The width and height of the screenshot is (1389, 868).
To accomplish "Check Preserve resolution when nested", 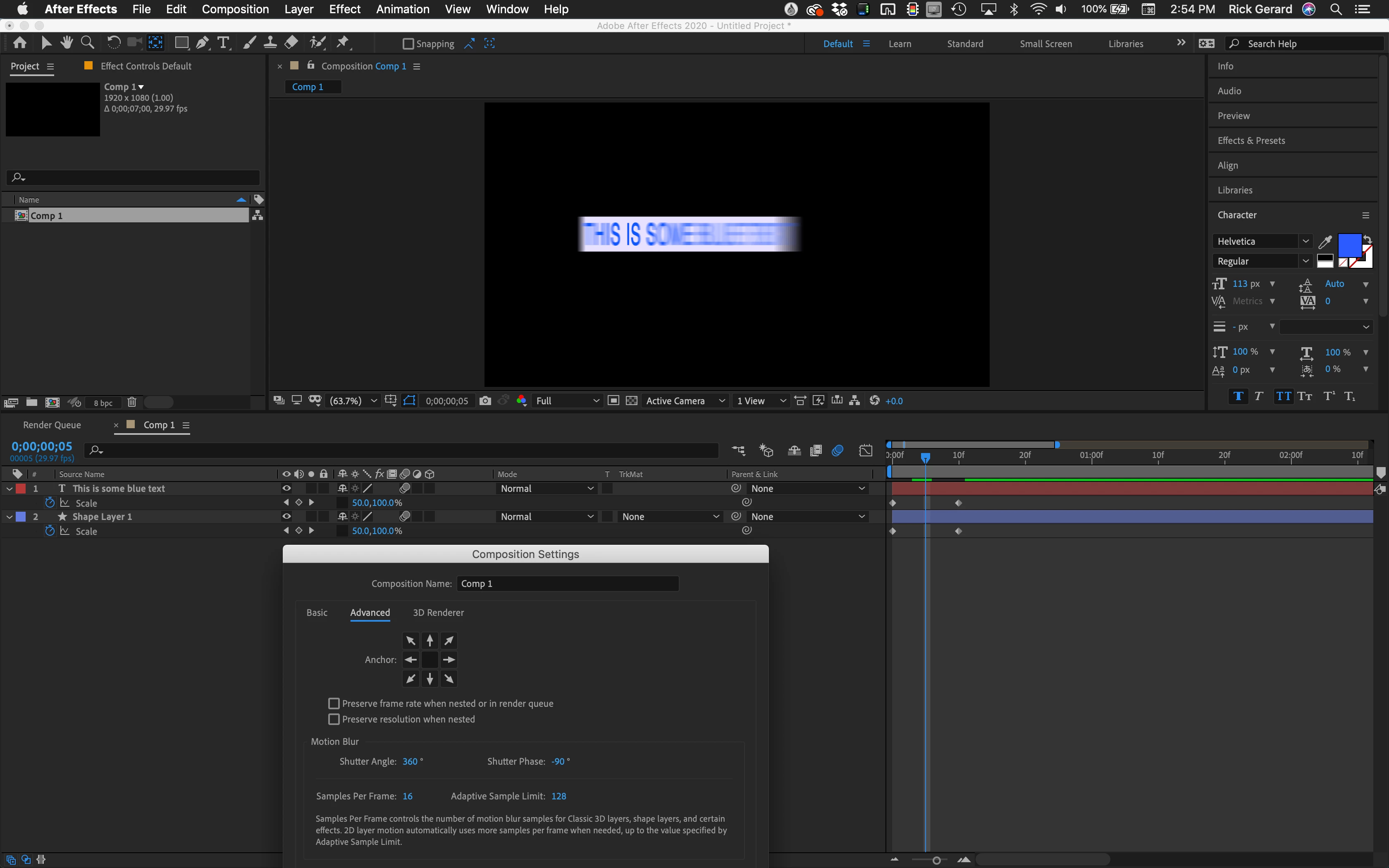I will [x=334, y=719].
